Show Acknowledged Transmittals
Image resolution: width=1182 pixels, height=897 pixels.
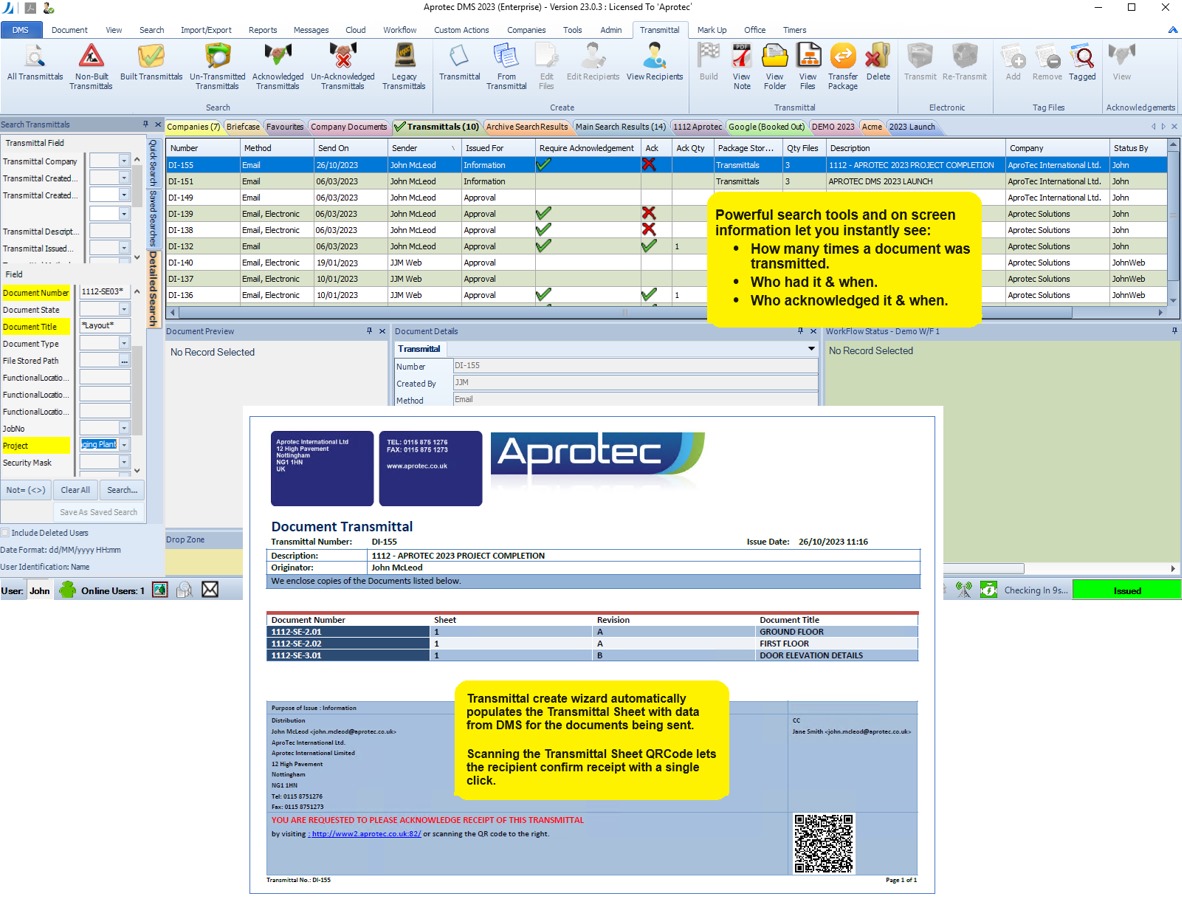pyautogui.click(x=277, y=66)
